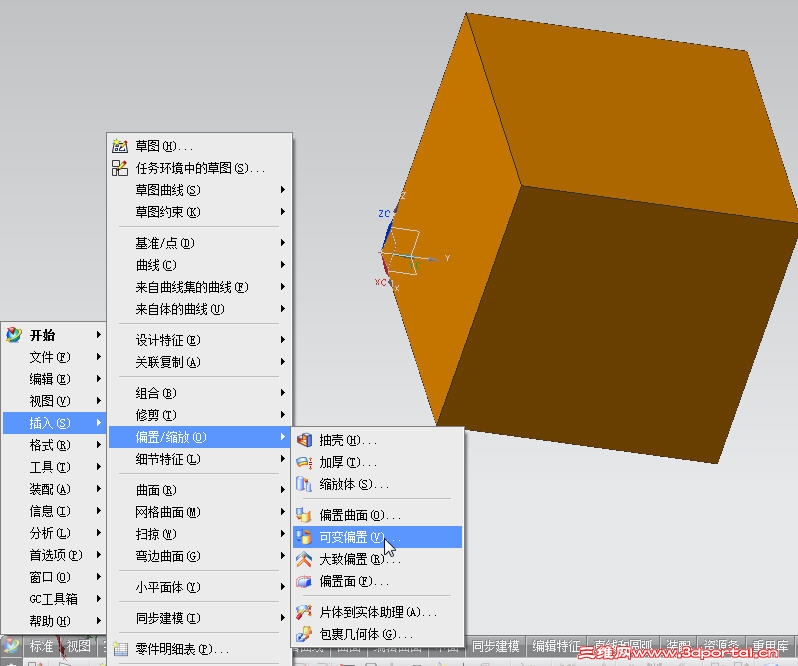Open the 小平面体(Y) submenu

(x=200, y=587)
